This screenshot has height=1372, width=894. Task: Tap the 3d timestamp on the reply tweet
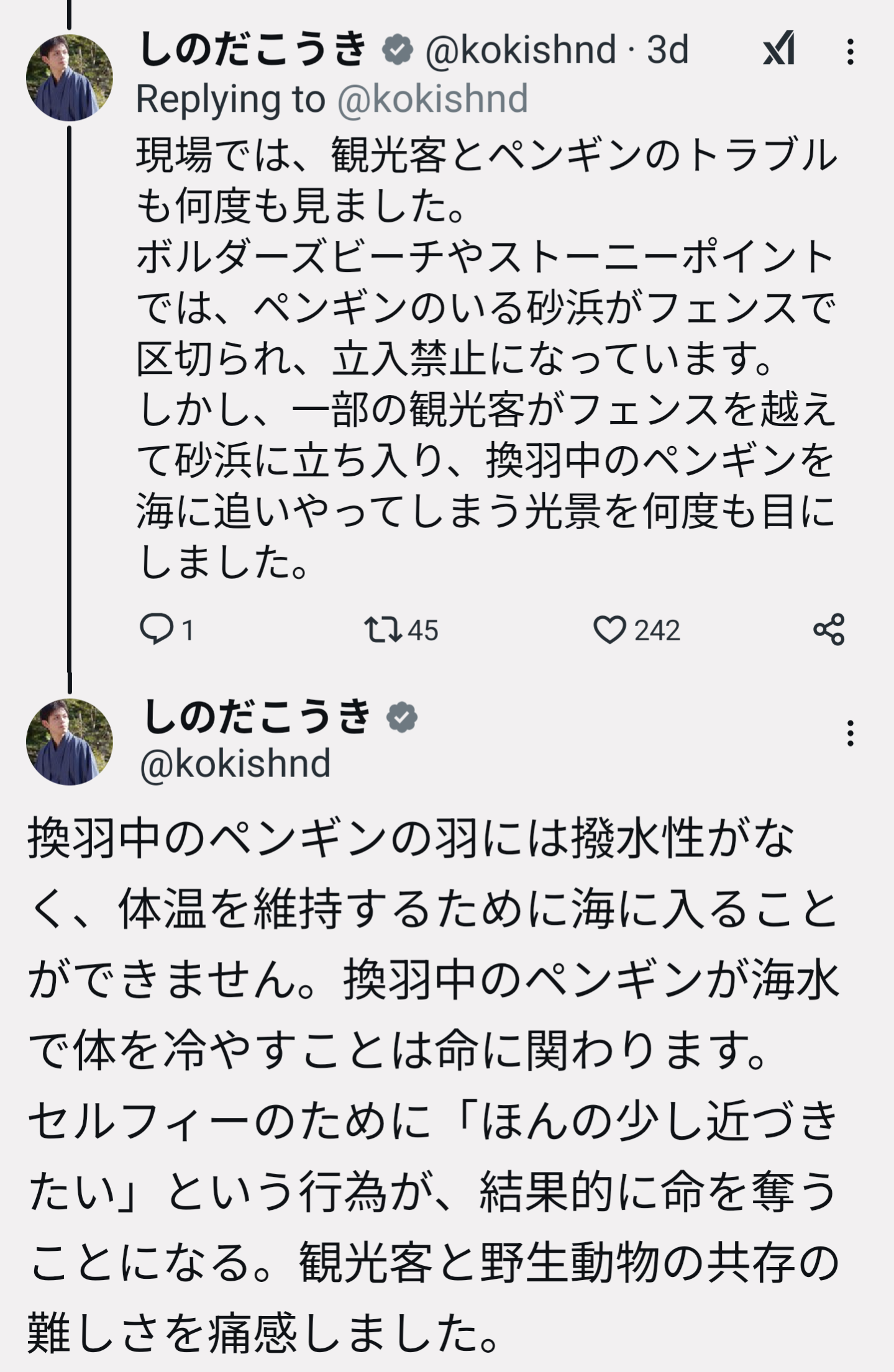pos(668,50)
